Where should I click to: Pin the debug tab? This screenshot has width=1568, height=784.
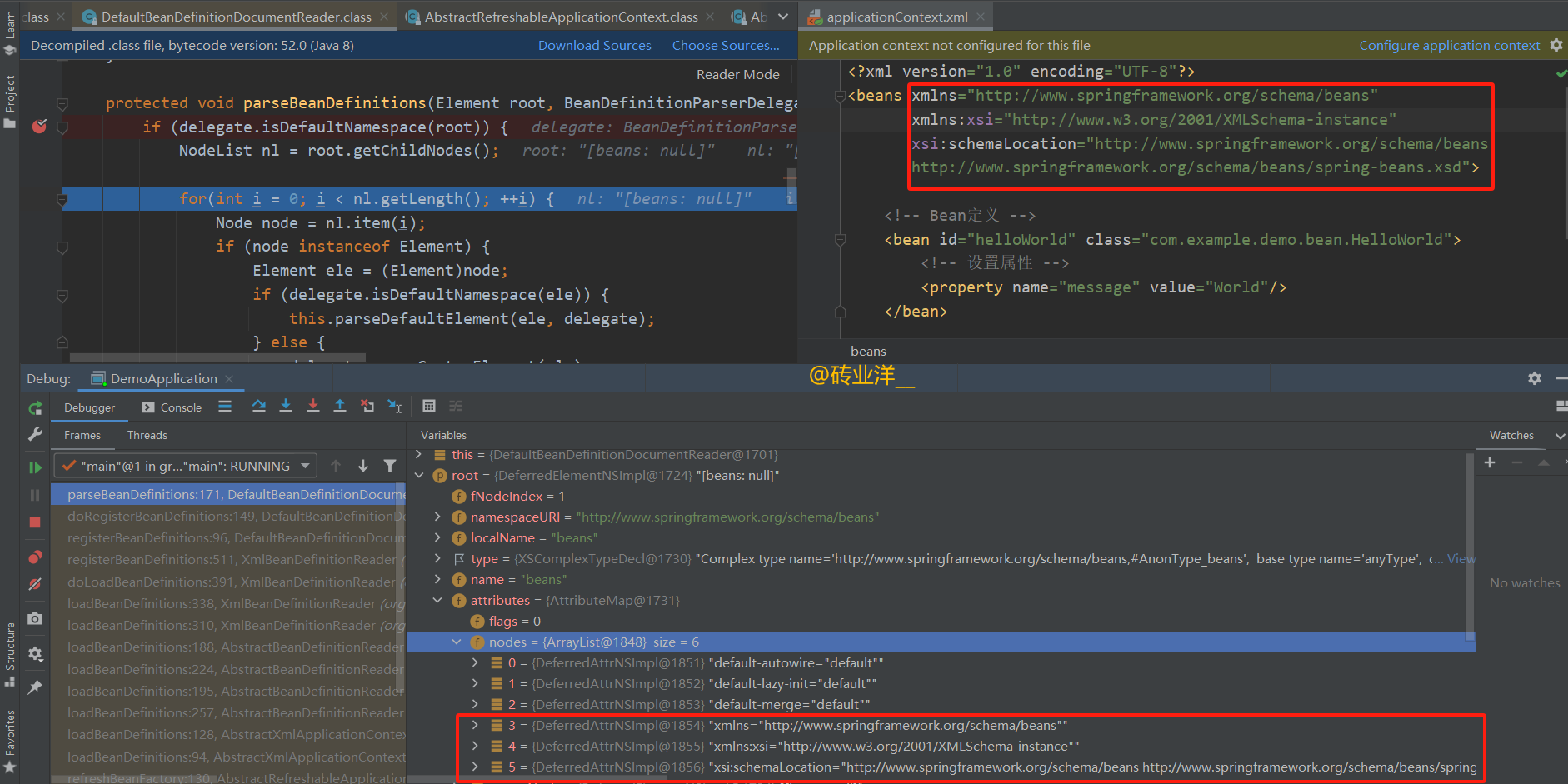[x=35, y=687]
